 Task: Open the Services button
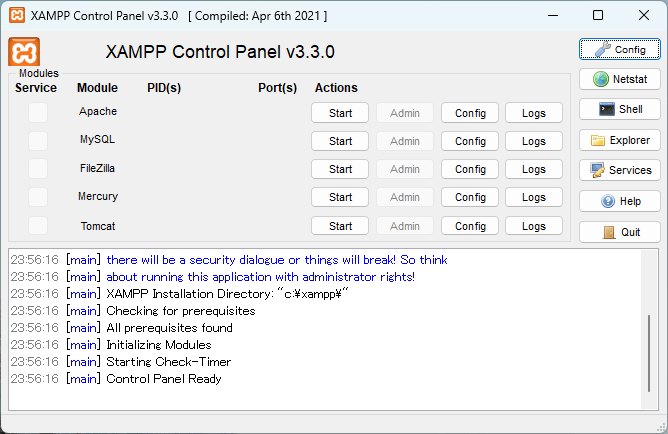tap(619, 170)
